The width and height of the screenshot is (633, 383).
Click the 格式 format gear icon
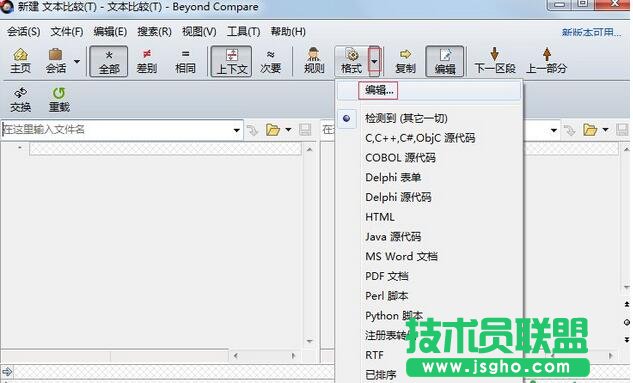coord(352,61)
